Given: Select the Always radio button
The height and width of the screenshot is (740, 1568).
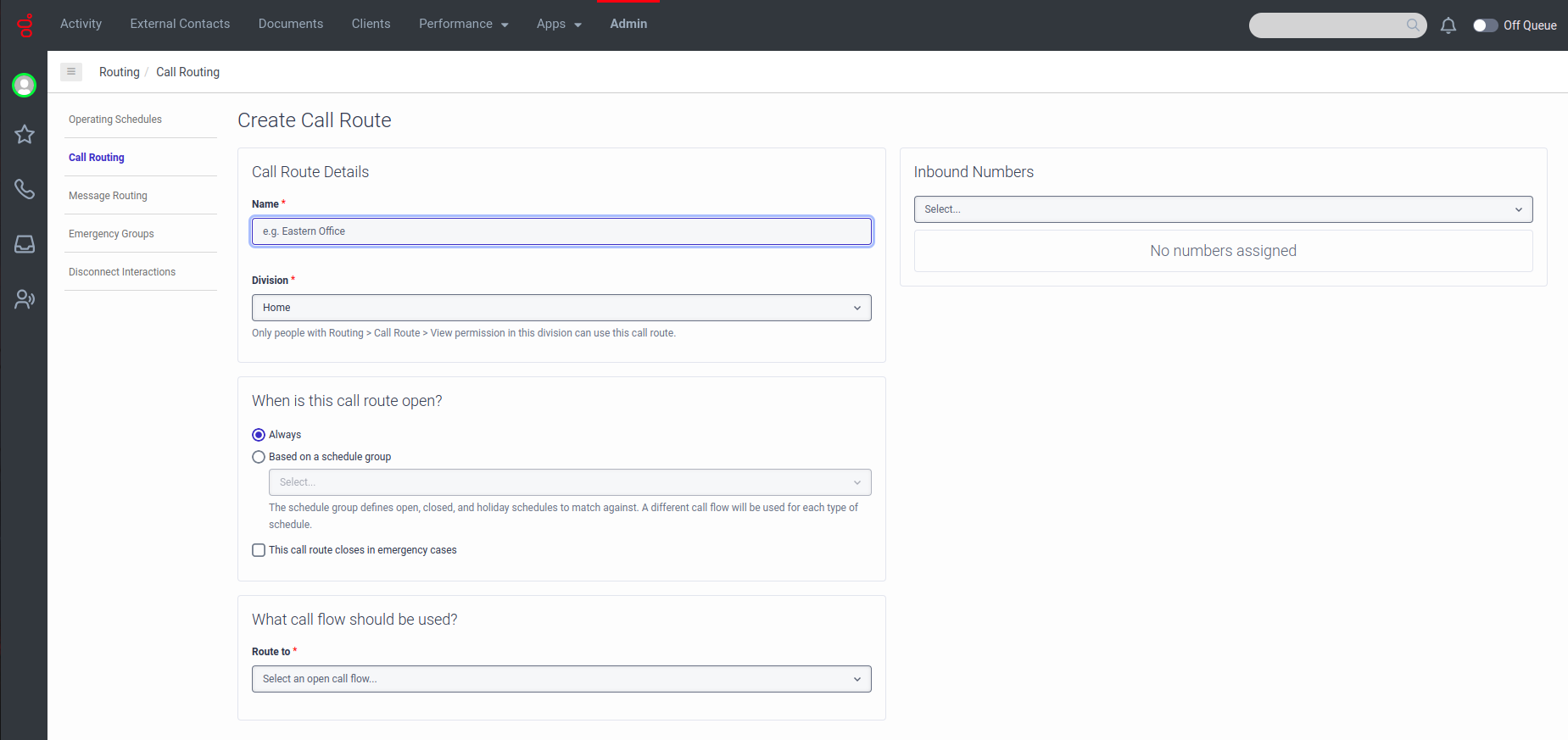Looking at the screenshot, I should click(x=259, y=435).
